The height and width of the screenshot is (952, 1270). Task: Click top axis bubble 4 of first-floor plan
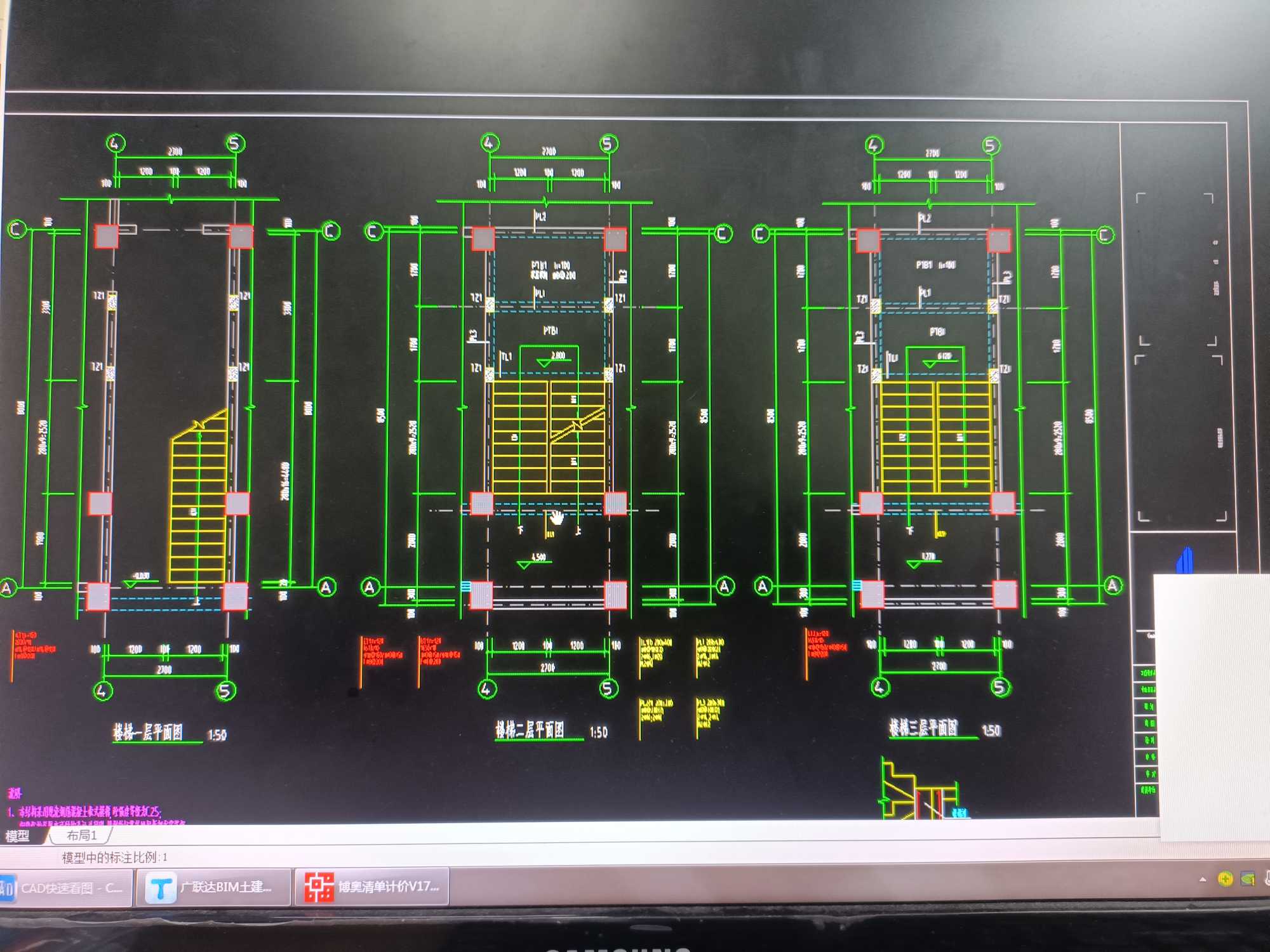[x=115, y=143]
